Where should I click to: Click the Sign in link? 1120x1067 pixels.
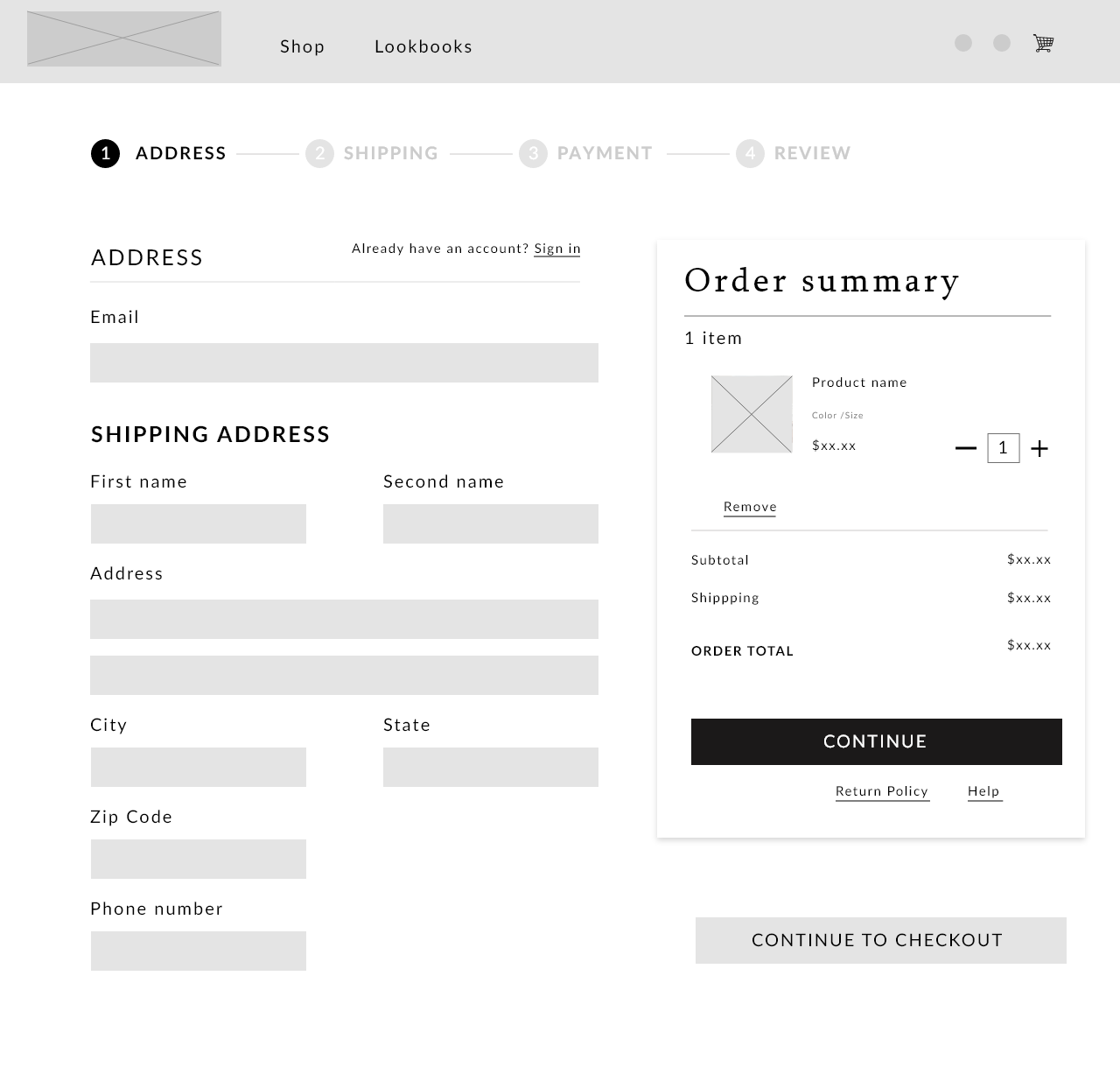click(x=557, y=249)
